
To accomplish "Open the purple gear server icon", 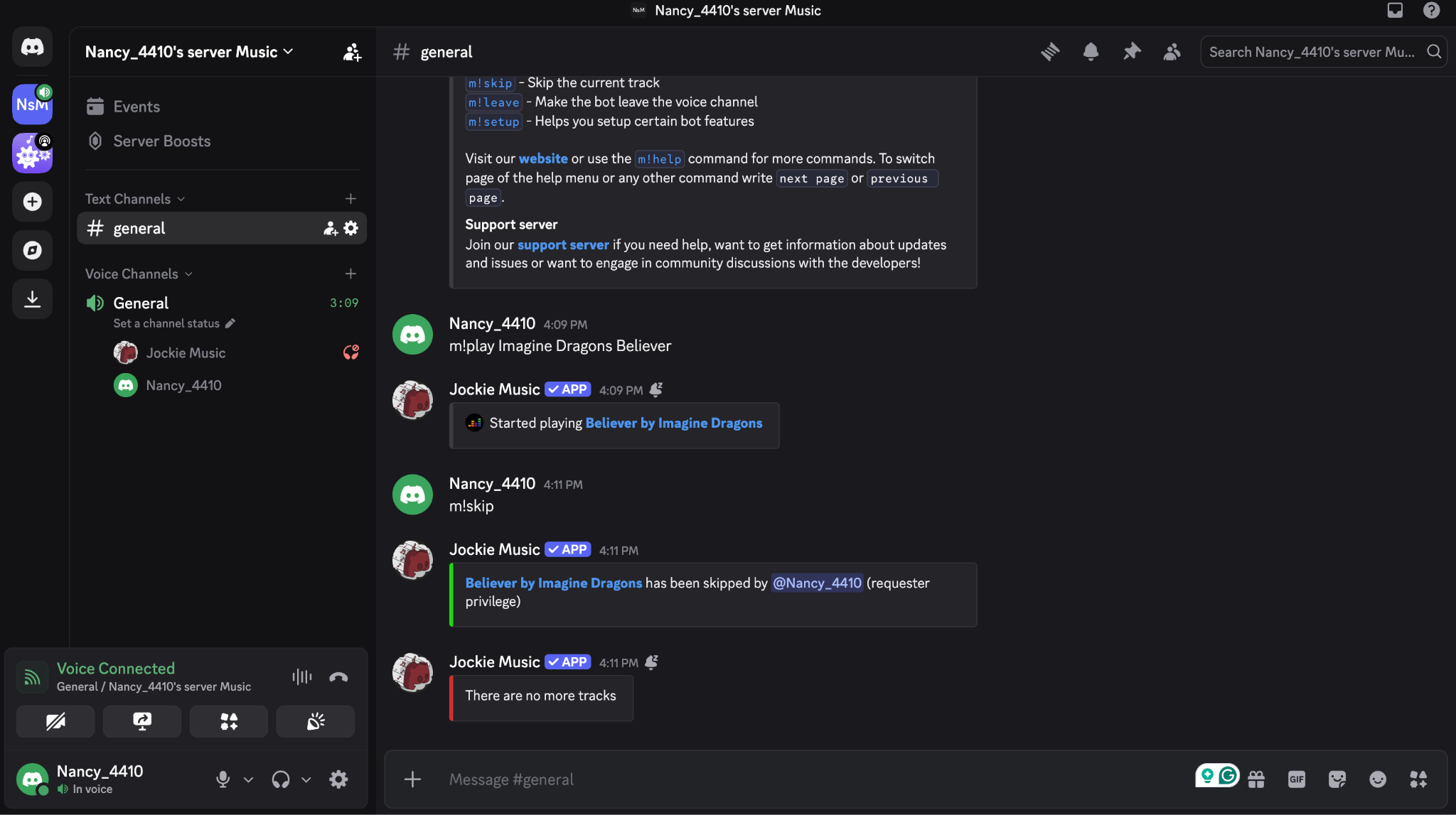I will (32, 153).
